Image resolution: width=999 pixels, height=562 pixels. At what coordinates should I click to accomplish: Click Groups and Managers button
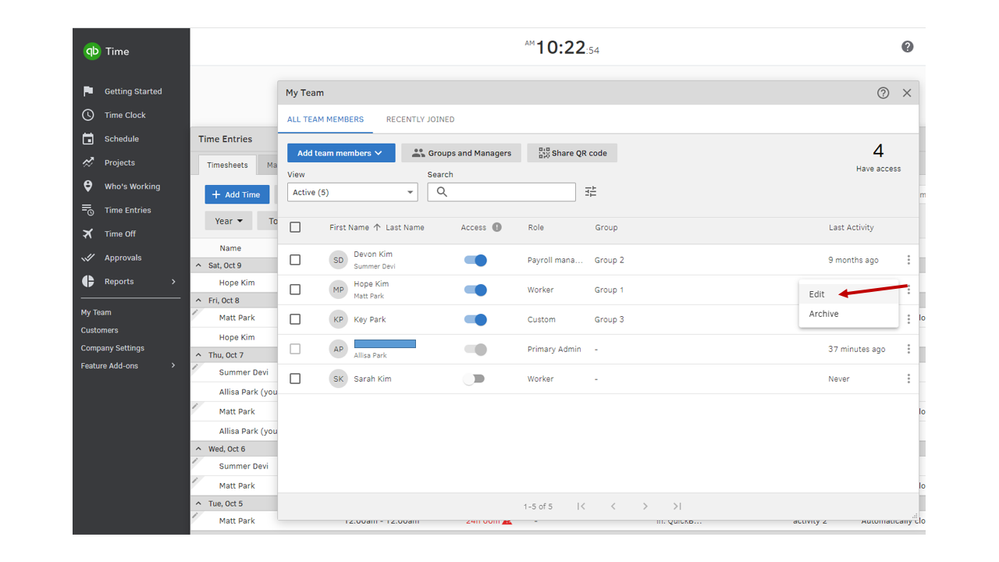461,153
